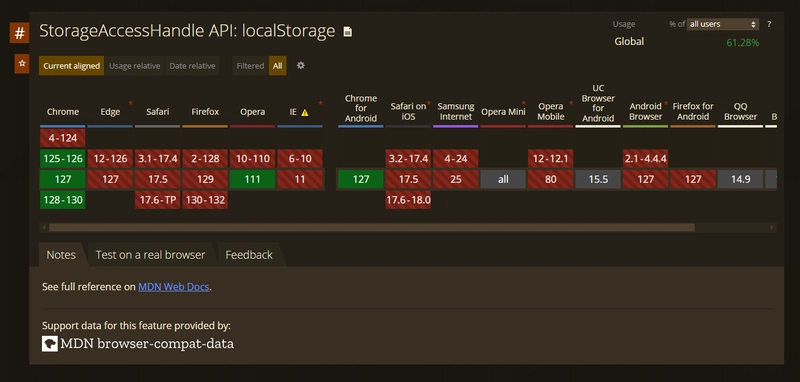
Task: Click the 61.28% global usage value
Action: tap(743, 43)
